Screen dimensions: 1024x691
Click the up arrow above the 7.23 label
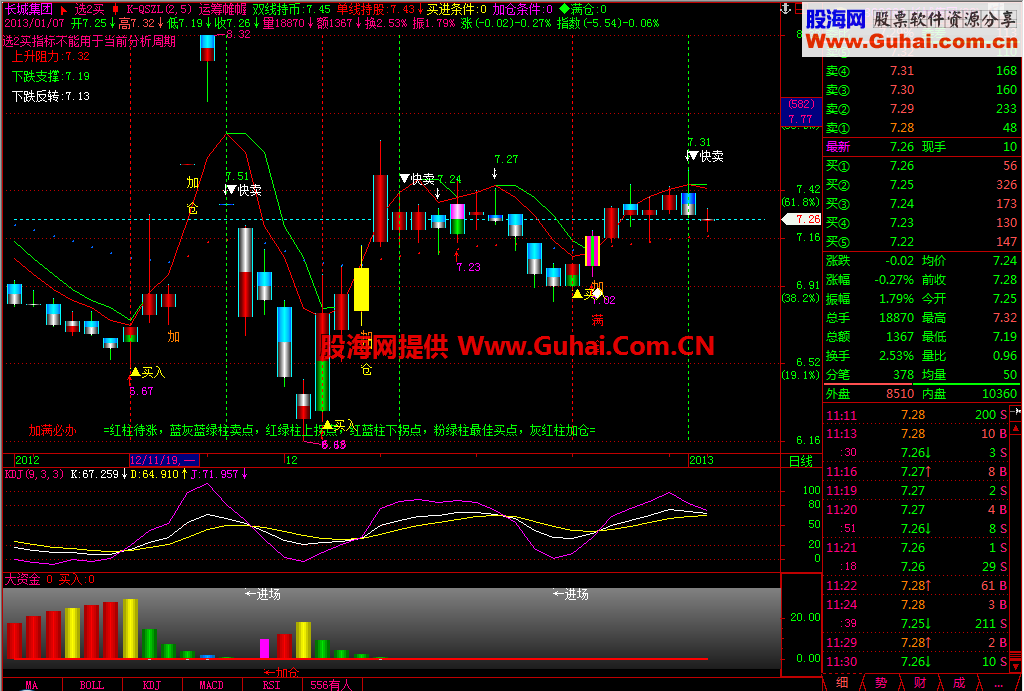tap(456, 254)
